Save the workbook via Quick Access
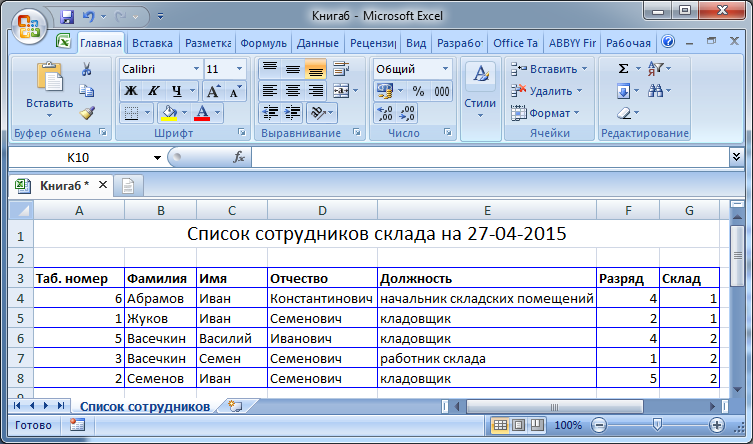This screenshot has width=753, height=444. (x=67, y=17)
